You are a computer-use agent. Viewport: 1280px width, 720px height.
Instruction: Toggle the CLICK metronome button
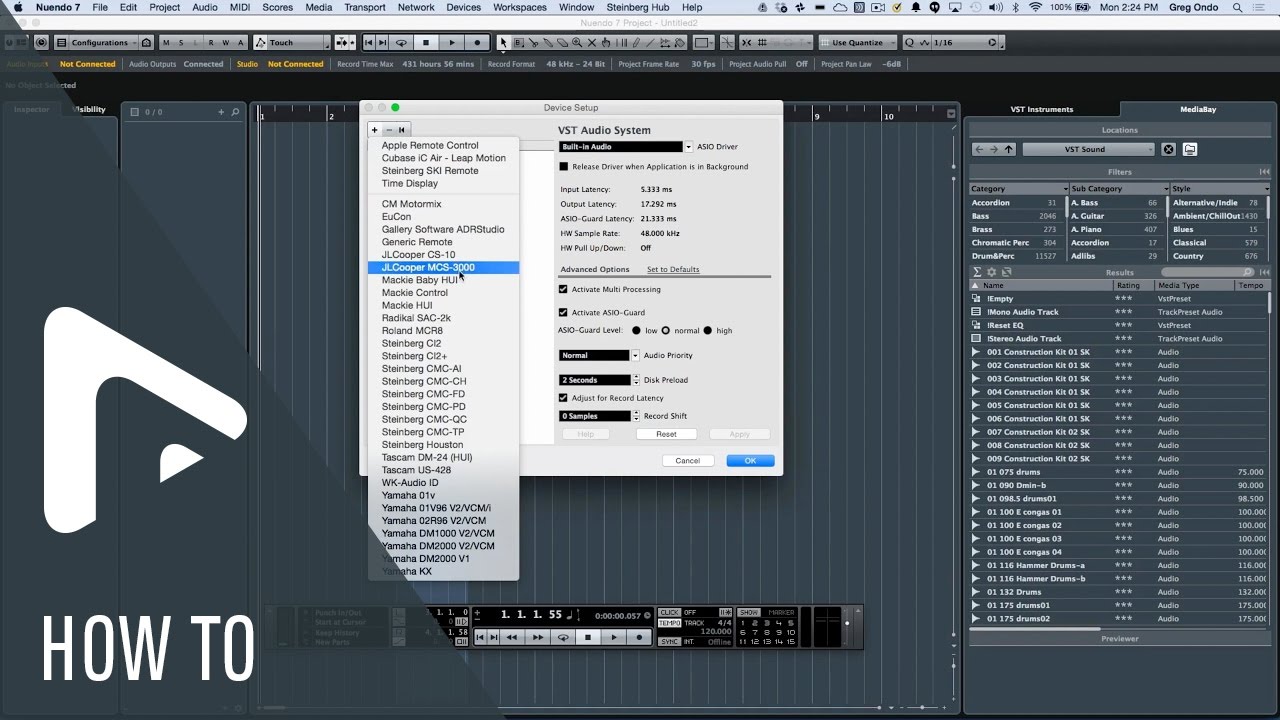pos(669,612)
